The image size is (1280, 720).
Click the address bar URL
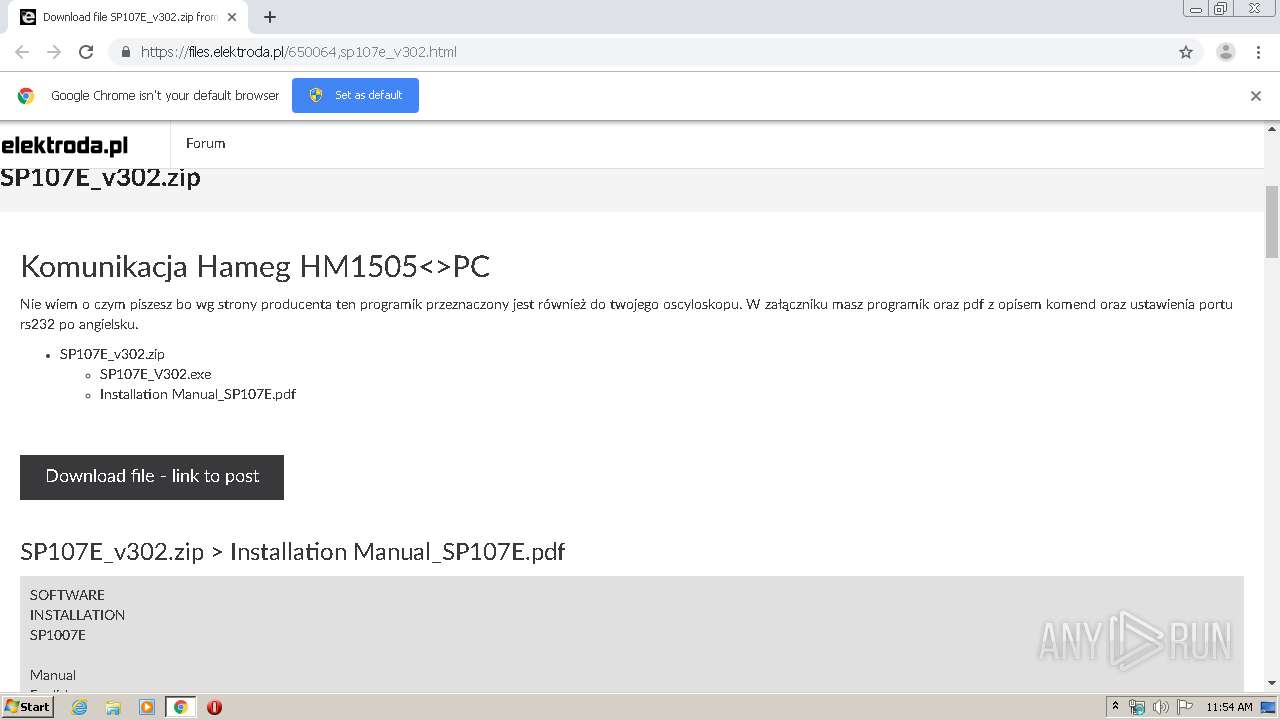pos(298,52)
